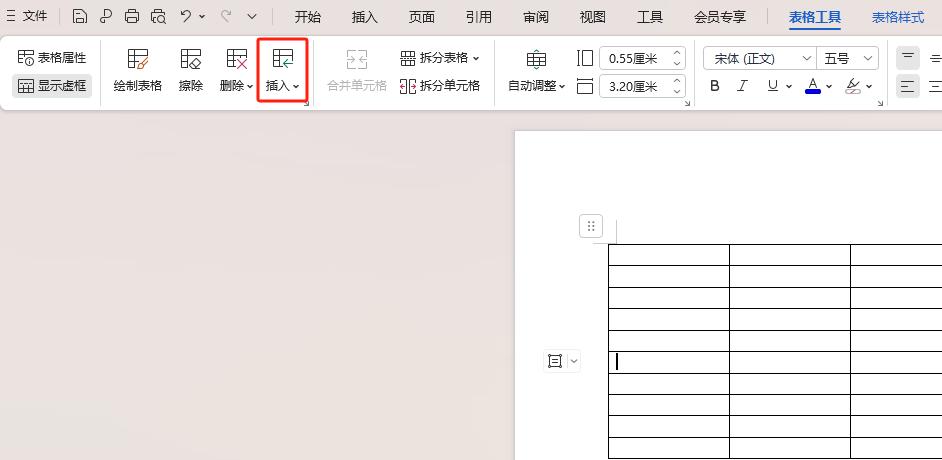
Task: Select the Eraser (擦除) tool
Action: tap(190, 70)
